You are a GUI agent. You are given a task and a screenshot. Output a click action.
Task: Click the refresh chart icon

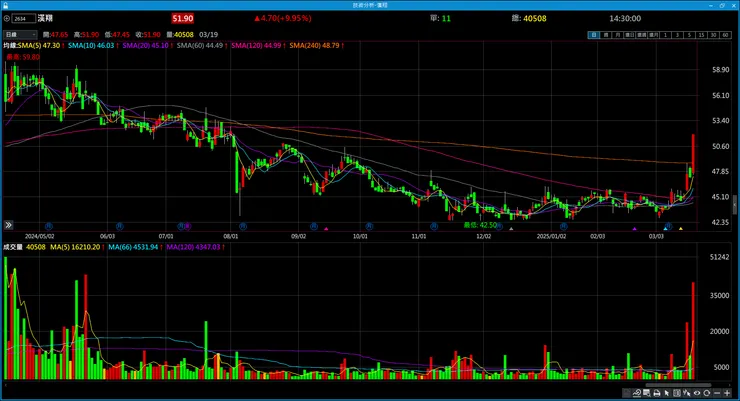[x=706, y=393]
